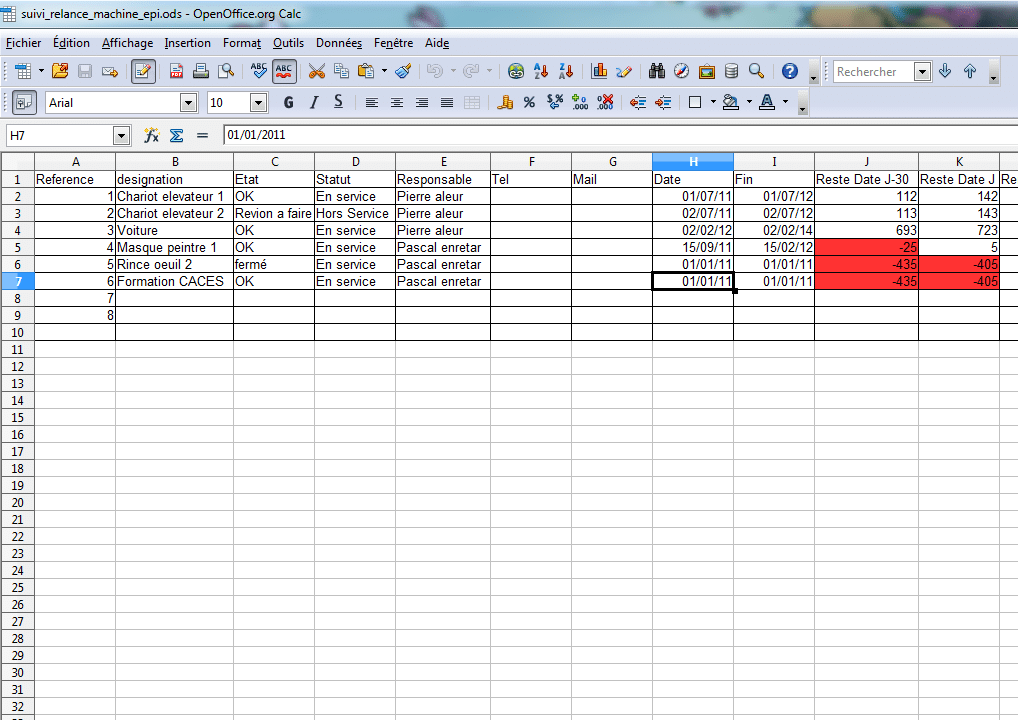Open a file with the Open icon
Viewport: 1018px width, 720px height.
pyautogui.click(x=60, y=71)
